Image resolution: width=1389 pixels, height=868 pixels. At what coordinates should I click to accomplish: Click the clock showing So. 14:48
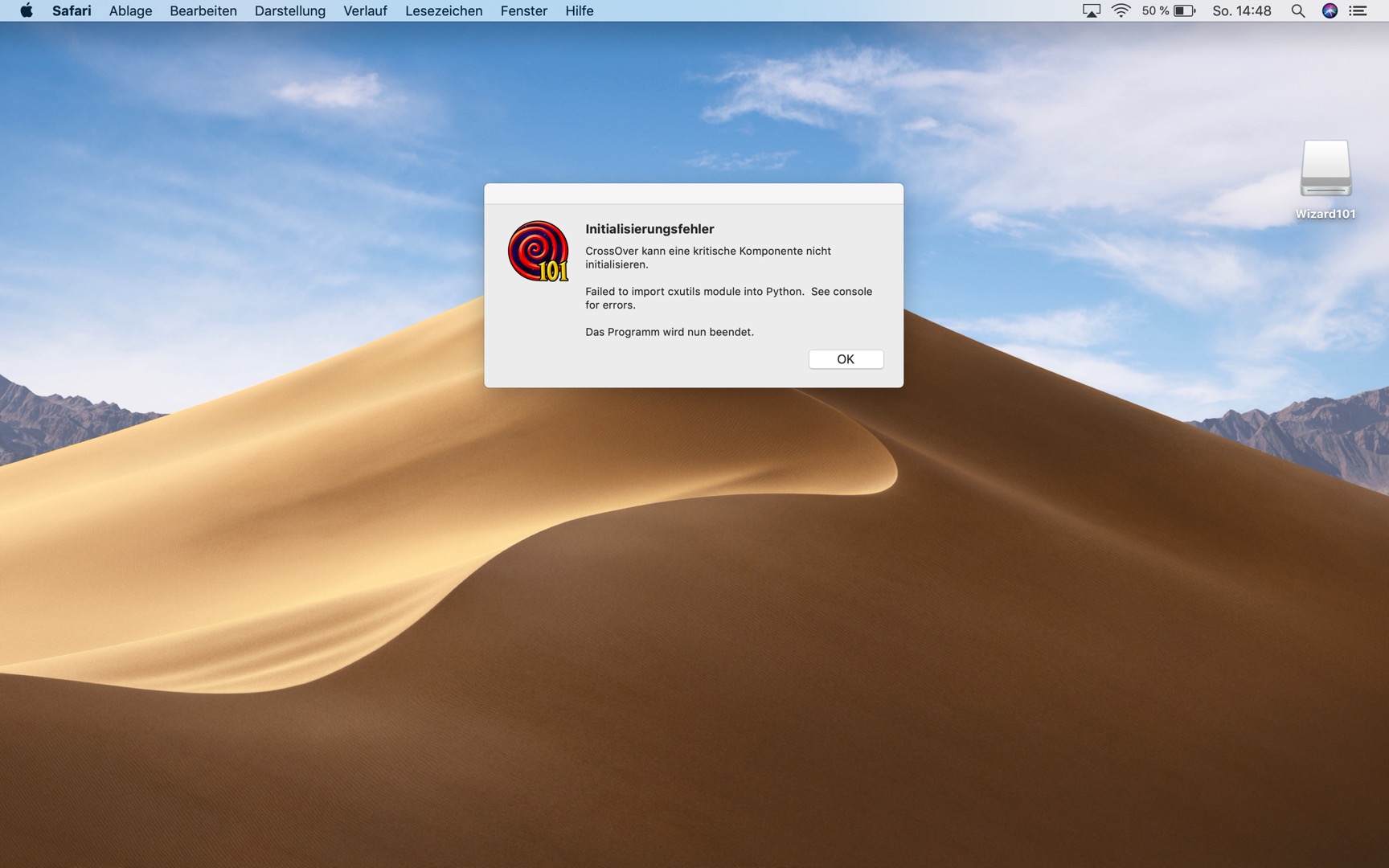(x=1241, y=10)
